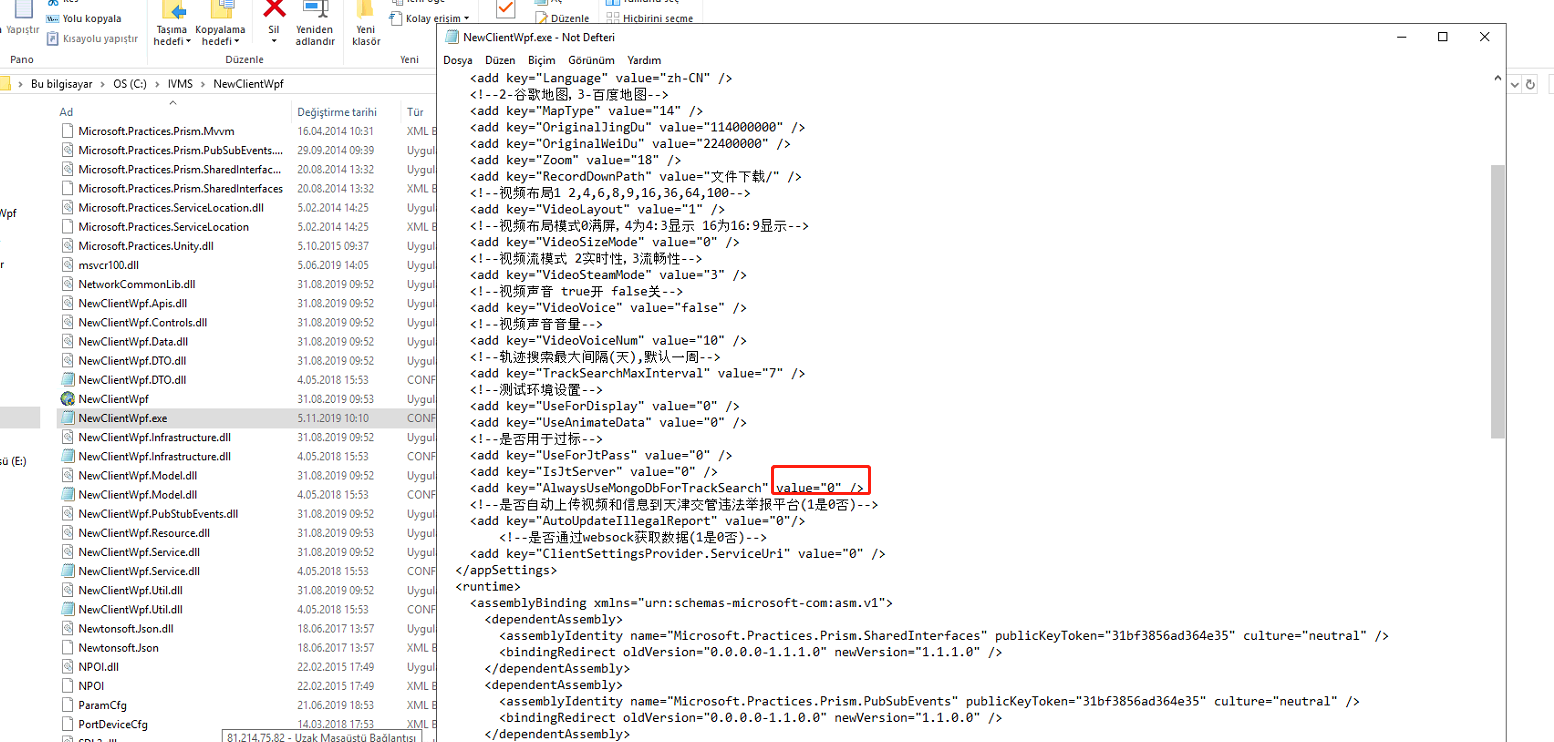Open the Dosya menu in Not Defteri
1554x742 pixels.
tap(458, 60)
